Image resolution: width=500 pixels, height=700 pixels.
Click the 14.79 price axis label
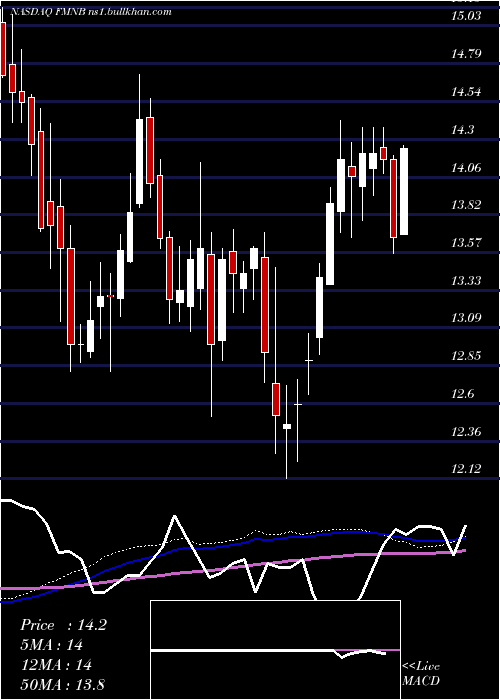[467, 54]
